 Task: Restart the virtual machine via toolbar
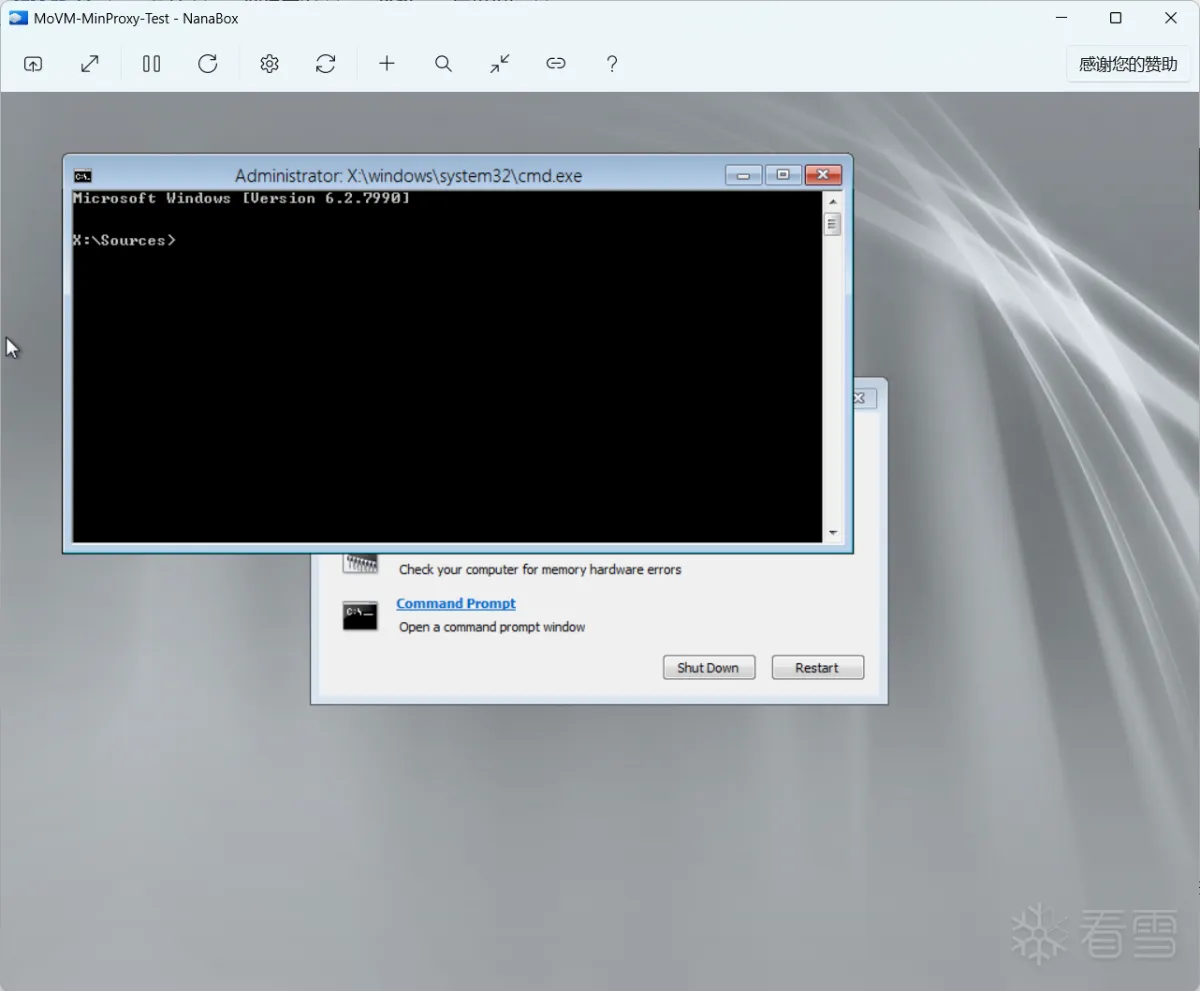[x=208, y=63]
